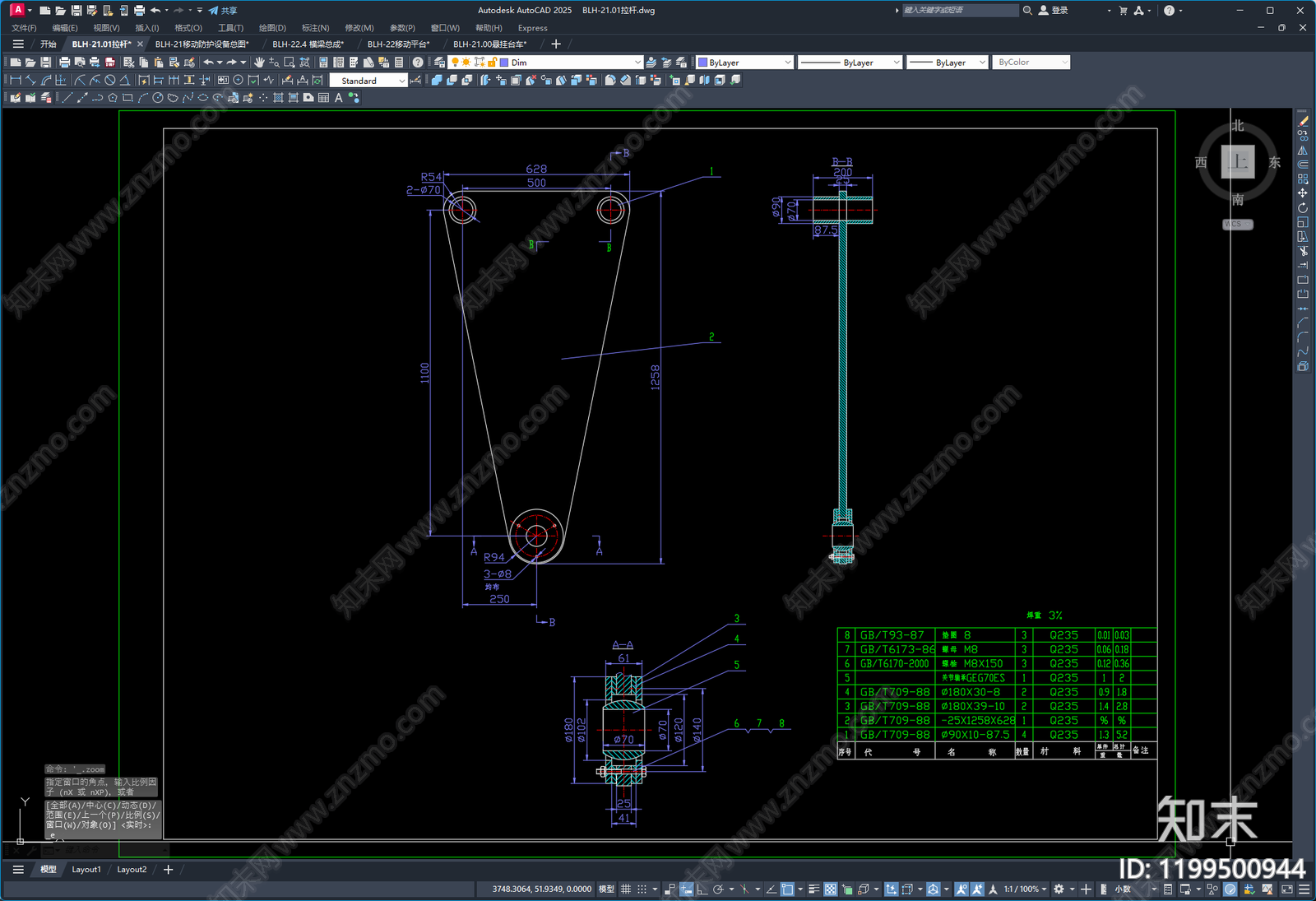1316x901 pixels.
Task: Toggle ortho mode in status bar
Action: tap(702, 889)
